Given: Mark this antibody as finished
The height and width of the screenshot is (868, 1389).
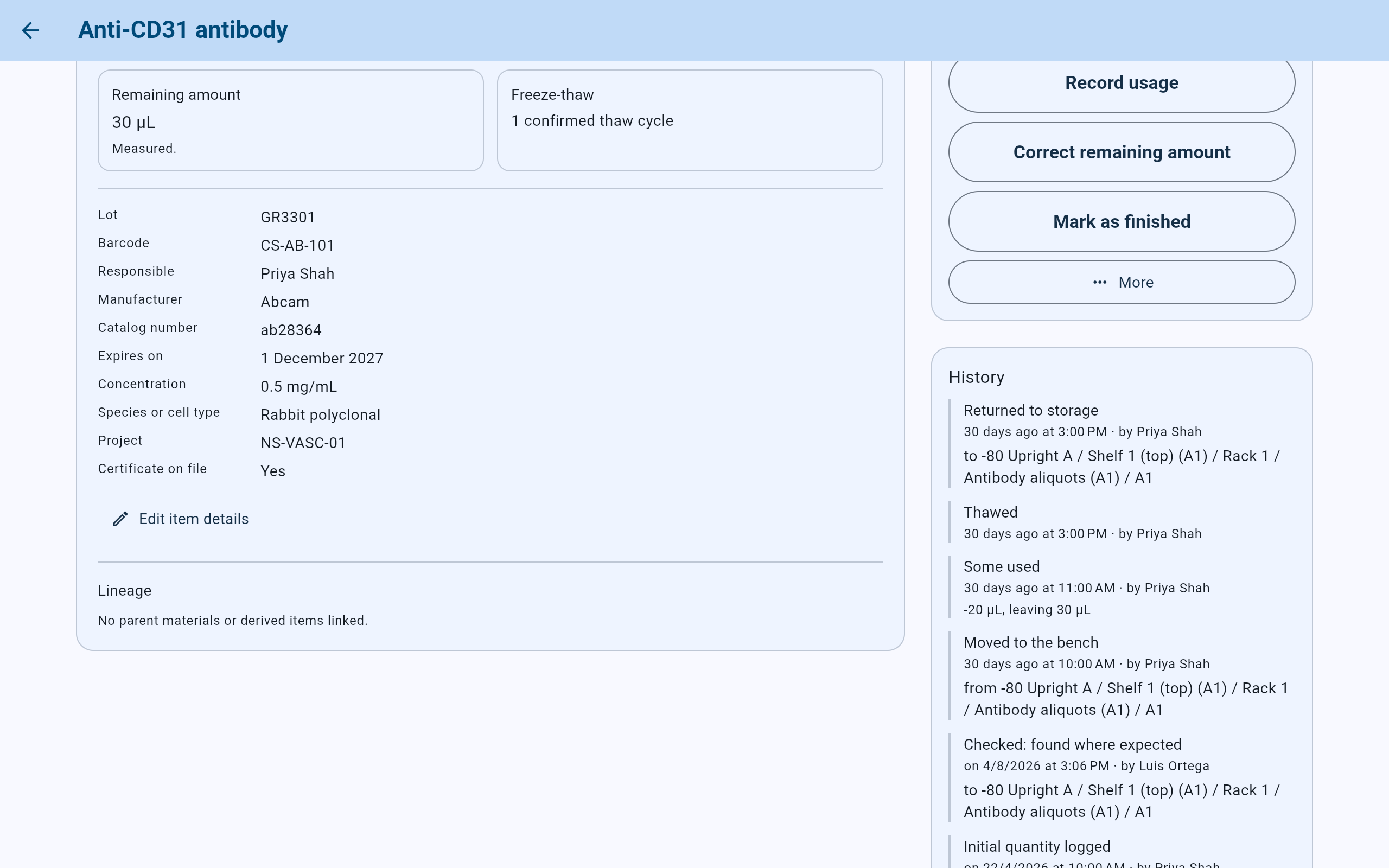Looking at the screenshot, I should click(x=1122, y=221).
